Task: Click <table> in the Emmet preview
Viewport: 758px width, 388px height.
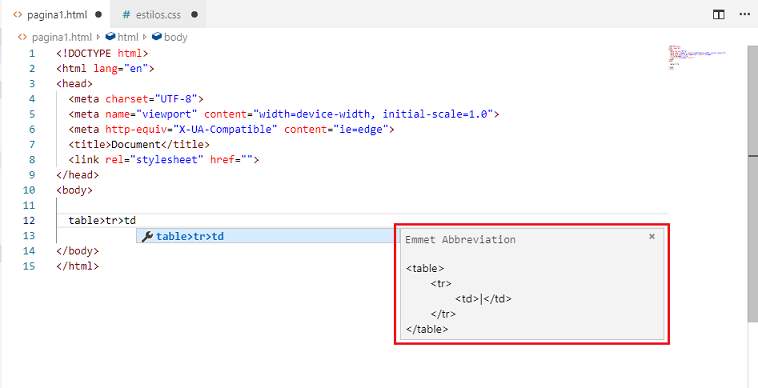Action: pos(425,269)
